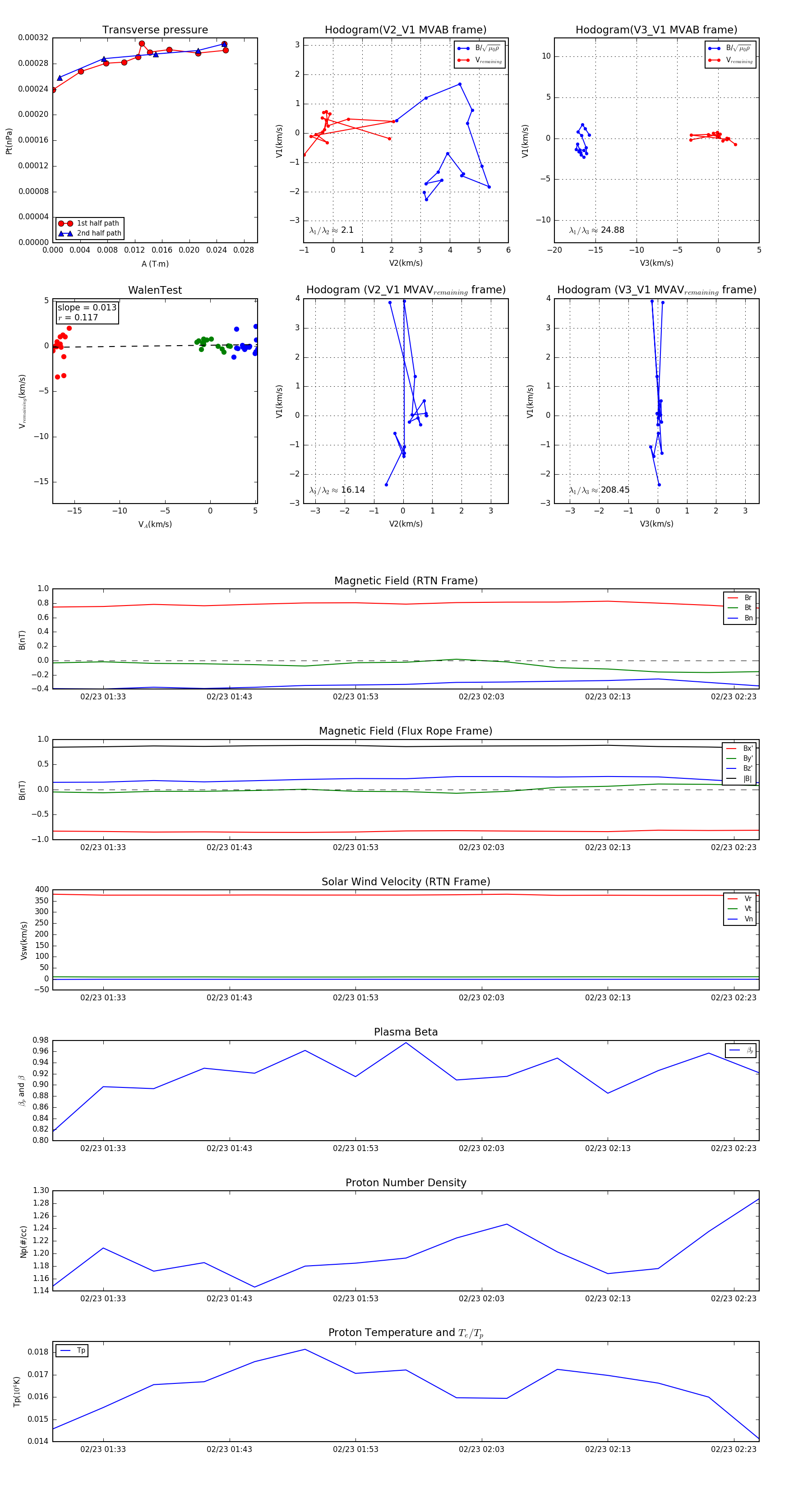The height and width of the screenshot is (1489, 812).
Task: Click B/√μ0ρ legend entry in V3_V1 MVAB hodogram
Action: click(730, 49)
